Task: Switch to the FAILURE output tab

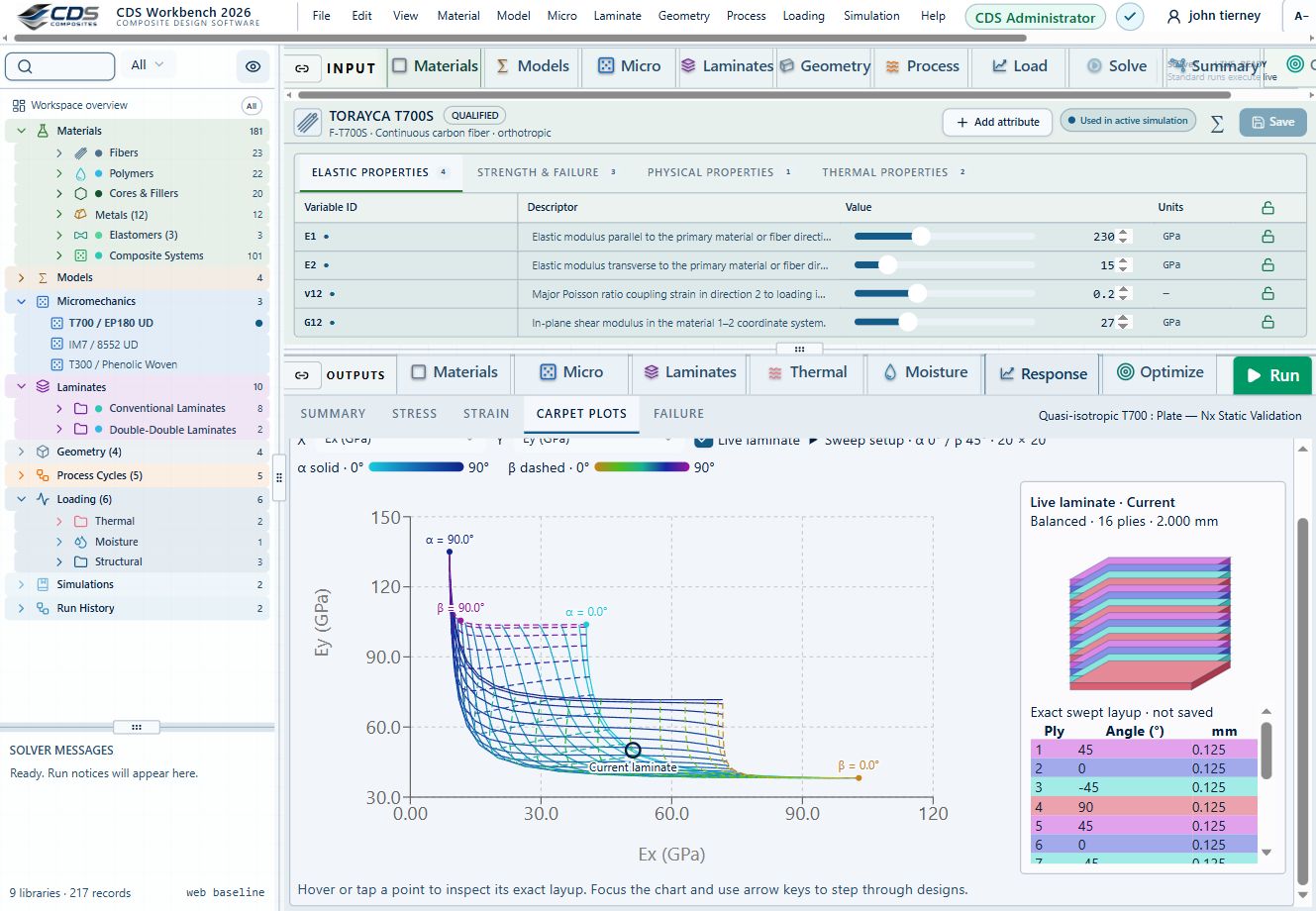Action: [678, 414]
